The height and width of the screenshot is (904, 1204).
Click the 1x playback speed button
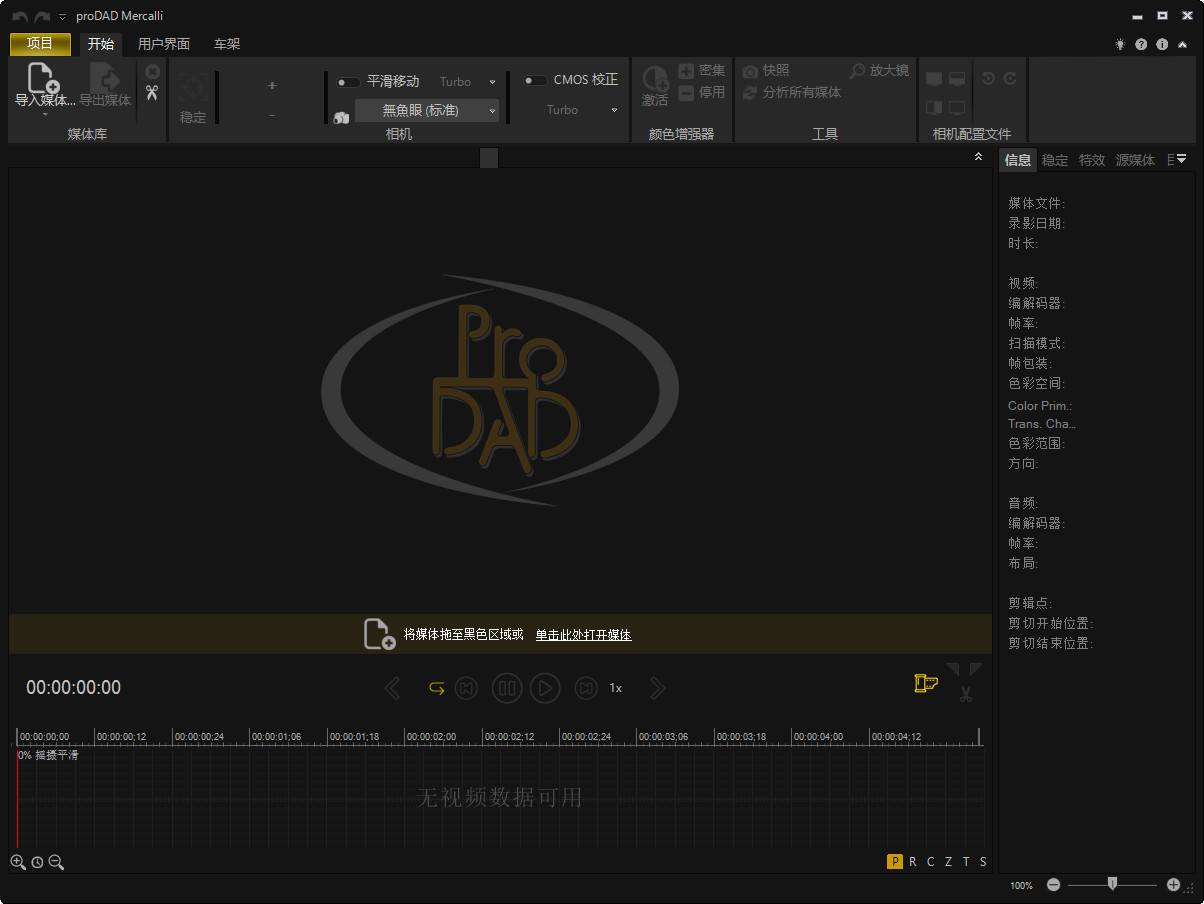coord(616,688)
